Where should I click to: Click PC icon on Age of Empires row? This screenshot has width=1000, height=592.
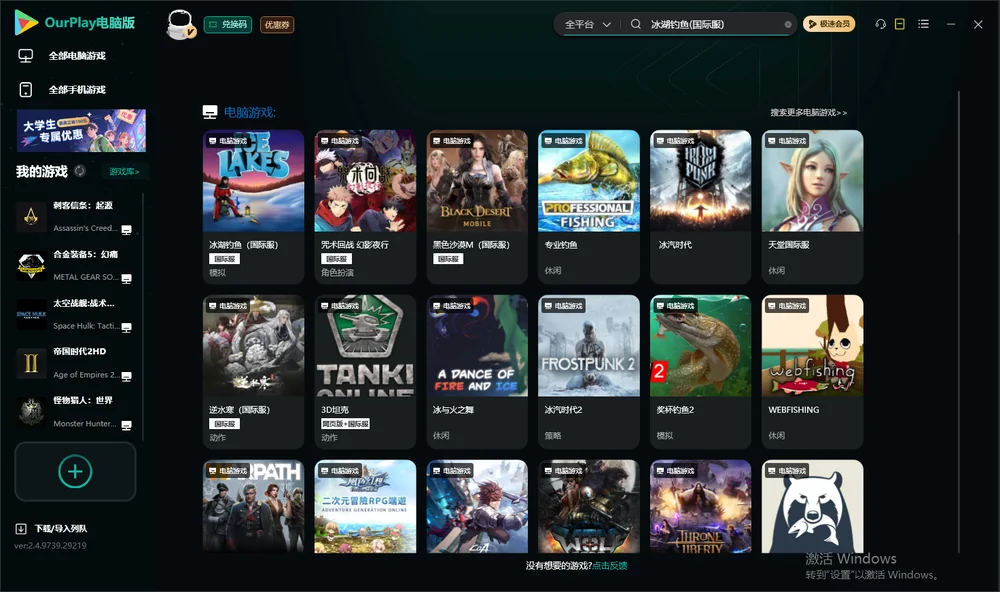pos(127,376)
